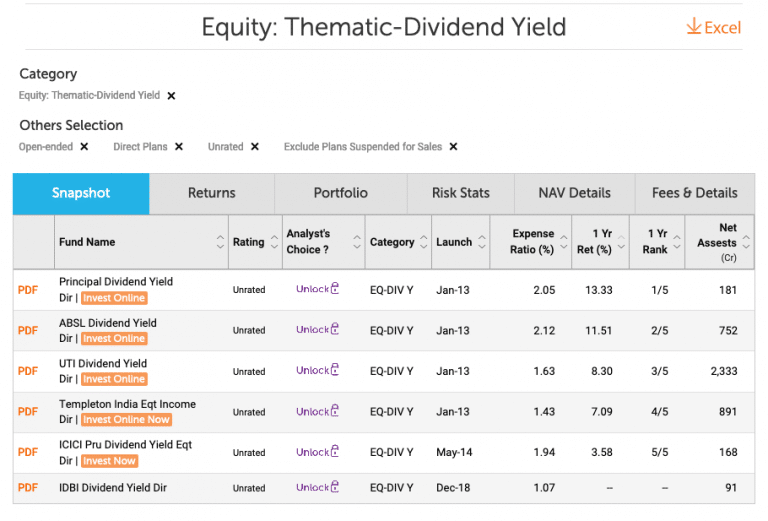The image size is (768, 521).
Task: Remove the Equity: Thematic-Dividend Yield category filter
Action: [x=171, y=95]
